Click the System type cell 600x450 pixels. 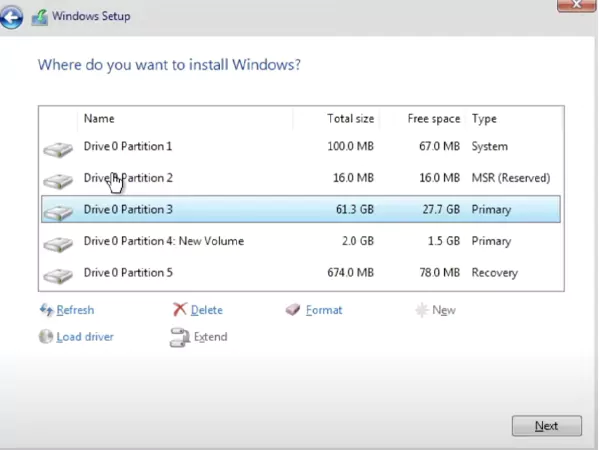tap(490, 147)
